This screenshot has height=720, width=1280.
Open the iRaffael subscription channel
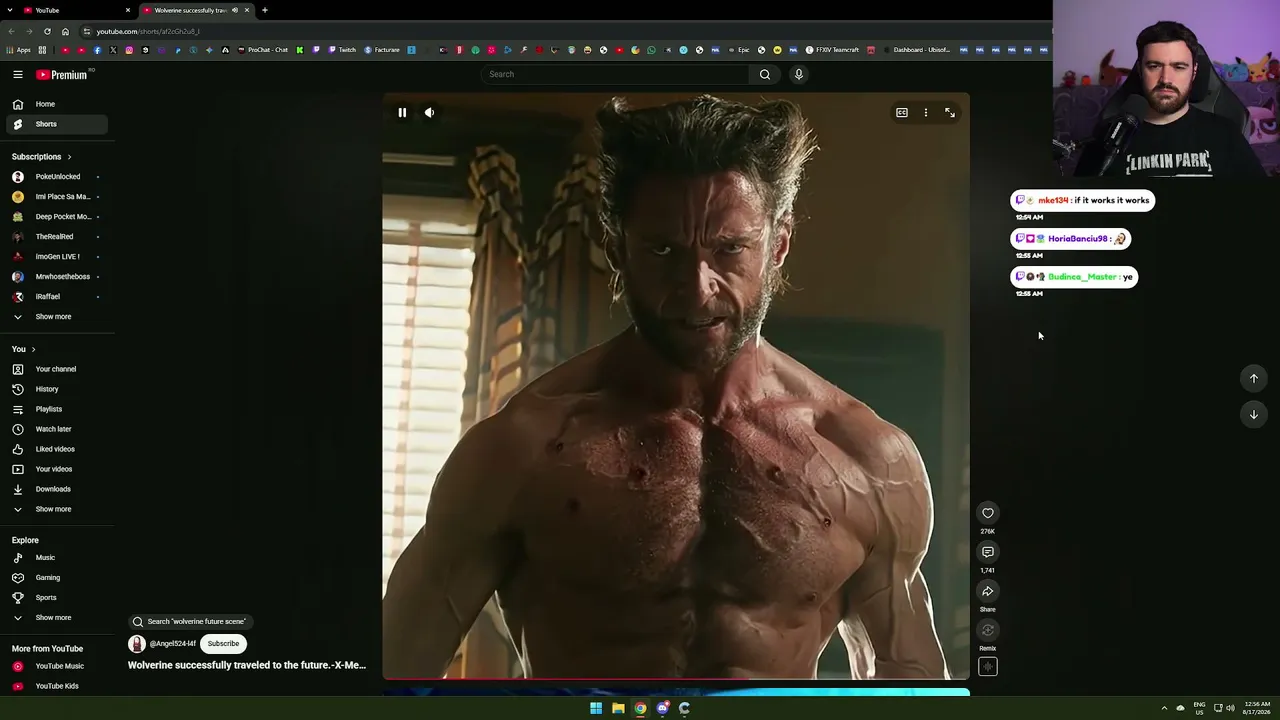(57, 297)
